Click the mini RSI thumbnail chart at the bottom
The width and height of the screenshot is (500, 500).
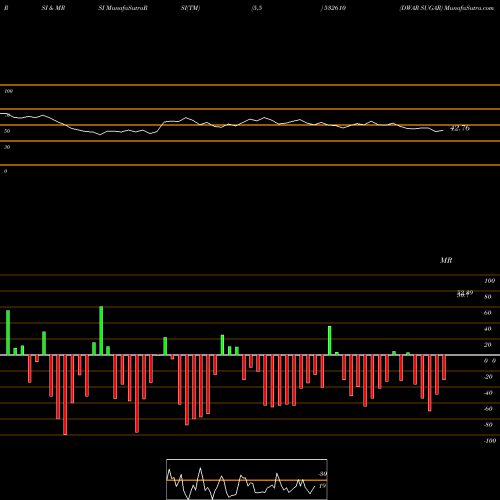(x=247, y=479)
